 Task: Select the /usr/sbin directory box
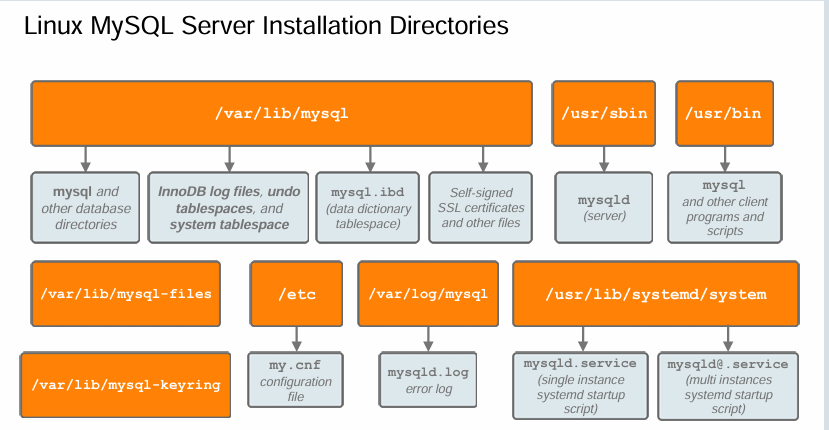pos(603,113)
